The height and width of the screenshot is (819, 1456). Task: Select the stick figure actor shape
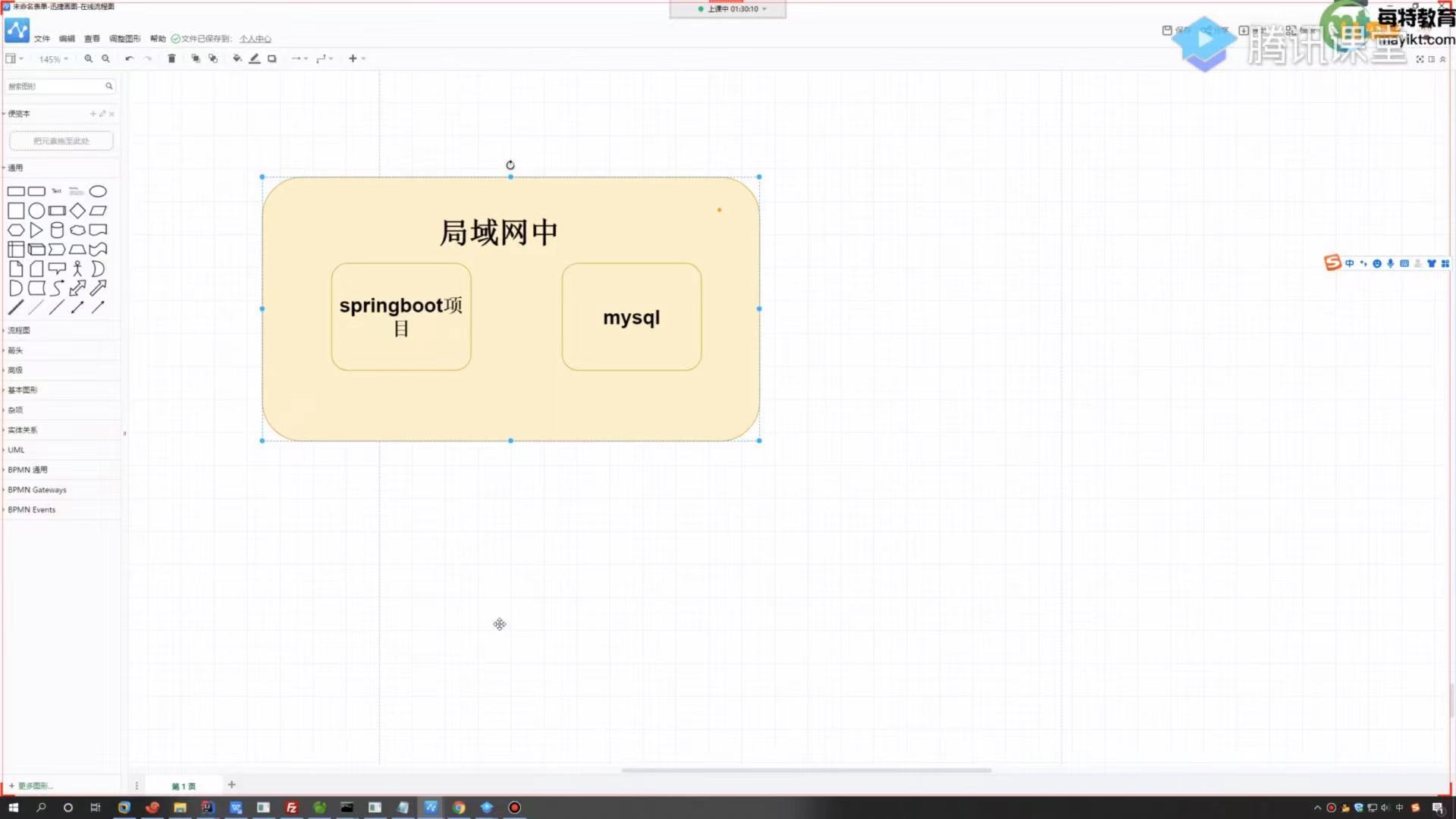pyautogui.click(x=77, y=268)
